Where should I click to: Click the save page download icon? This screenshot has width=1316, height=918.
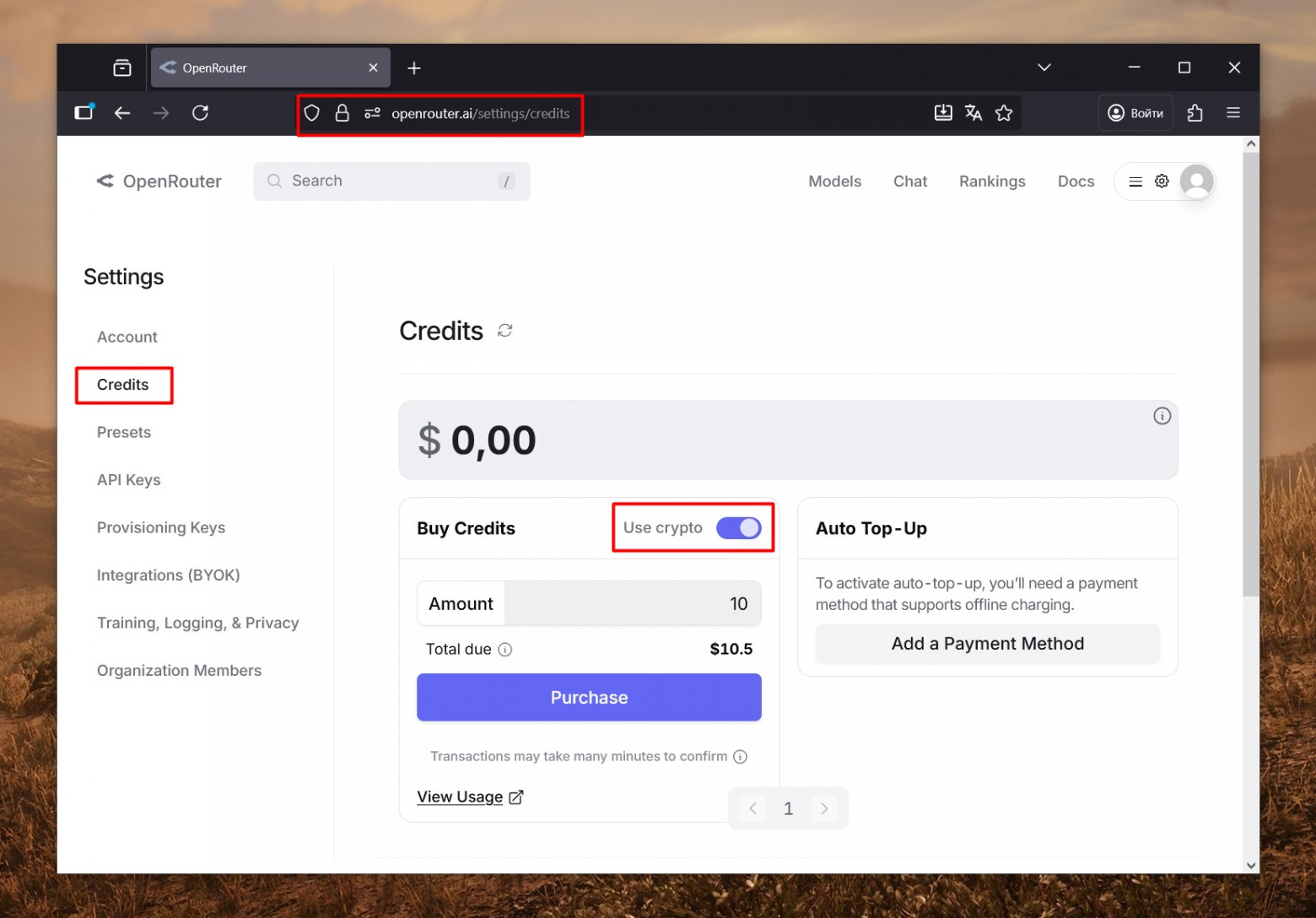pos(943,112)
